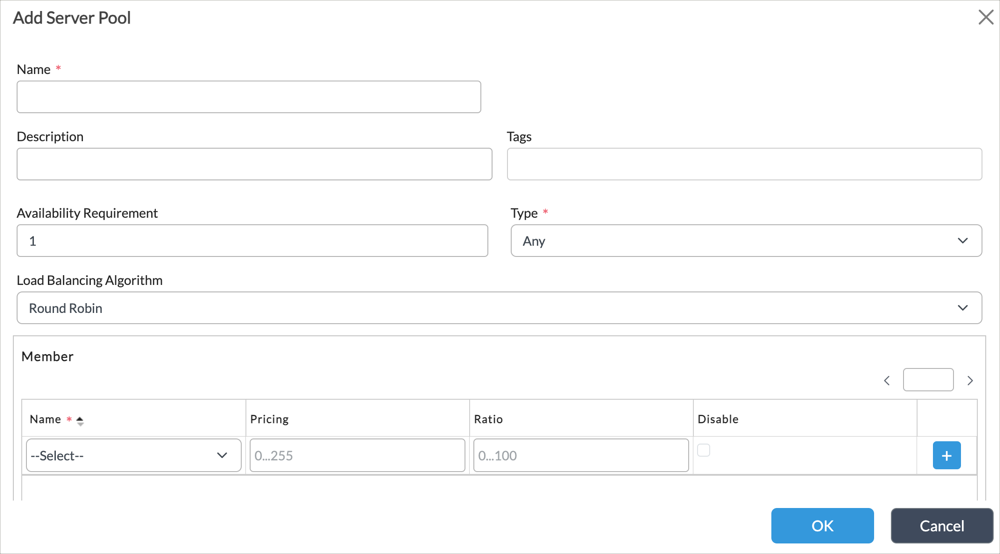
Task: Click the Ratio column header
Action: click(x=488, y=419)
